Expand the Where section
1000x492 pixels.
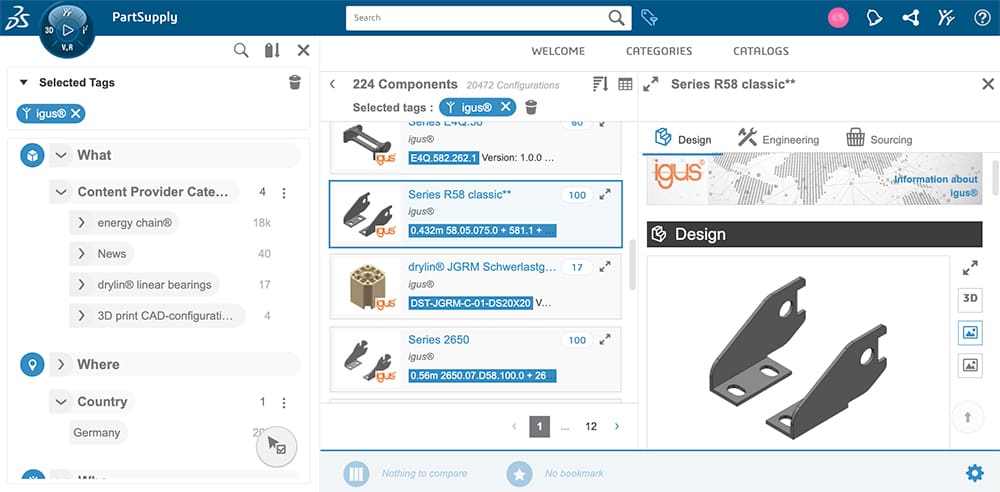point(61,364)
